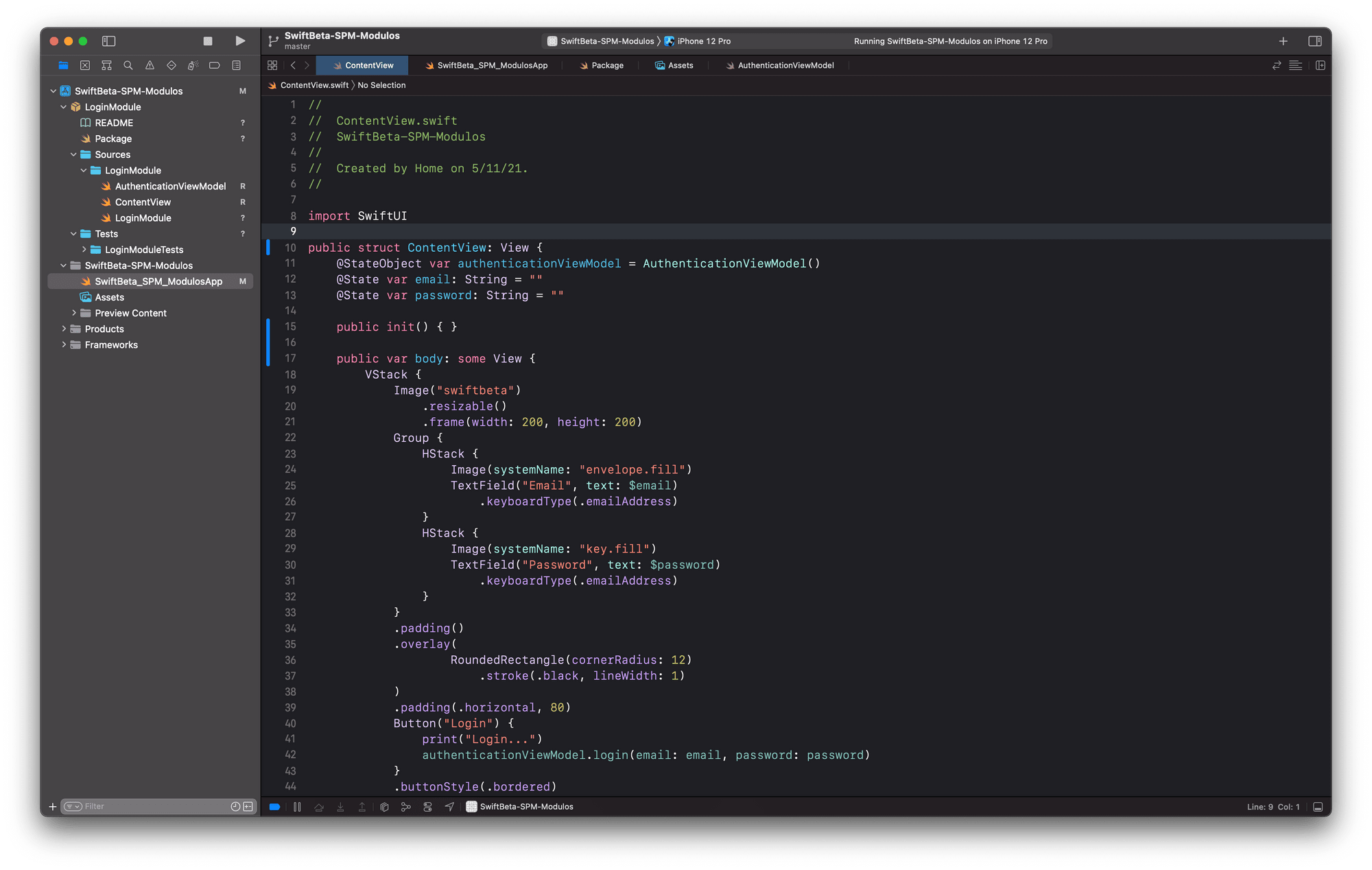The width and height of the screenshot is (1372, 870).
Task: Select the scheme selector iPhone 12 Pro
Action: (709, 41)
